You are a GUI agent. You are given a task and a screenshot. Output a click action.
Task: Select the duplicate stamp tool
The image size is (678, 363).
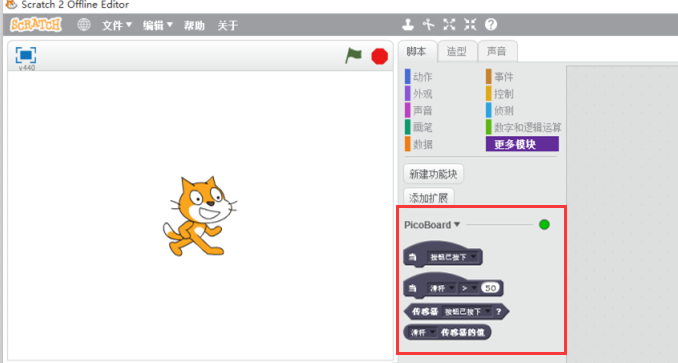407,25
